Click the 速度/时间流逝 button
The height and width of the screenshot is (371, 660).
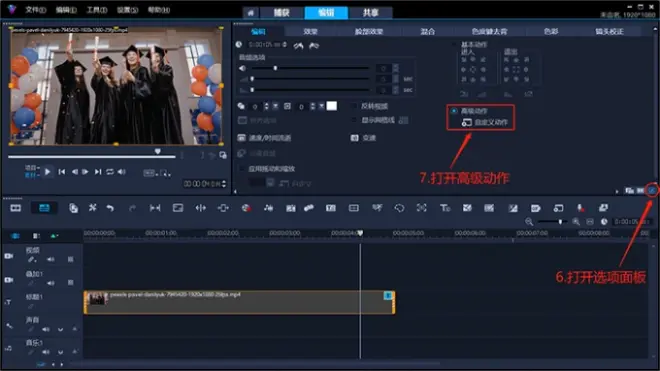point(265,138)
